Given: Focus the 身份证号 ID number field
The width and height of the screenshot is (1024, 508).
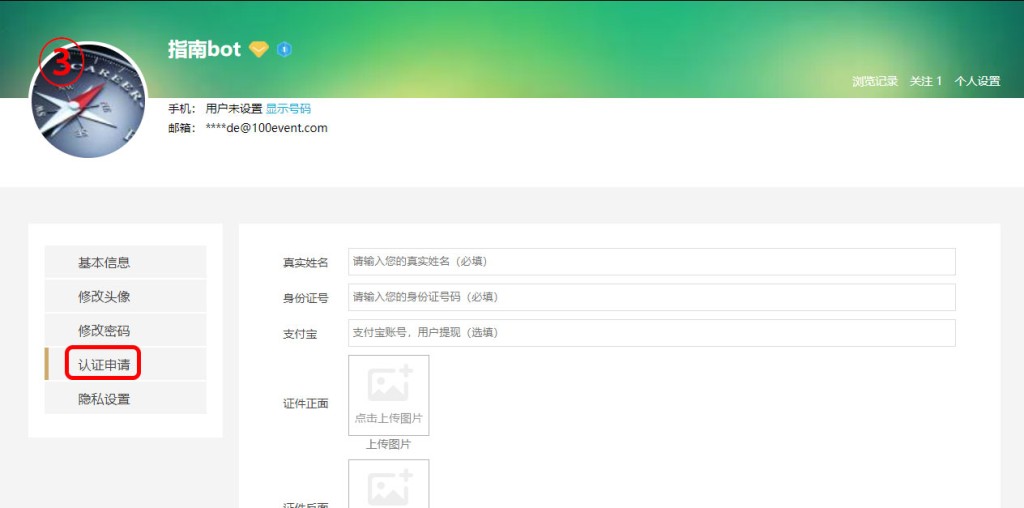Looking at the screenshot, I should coord(652,297).
